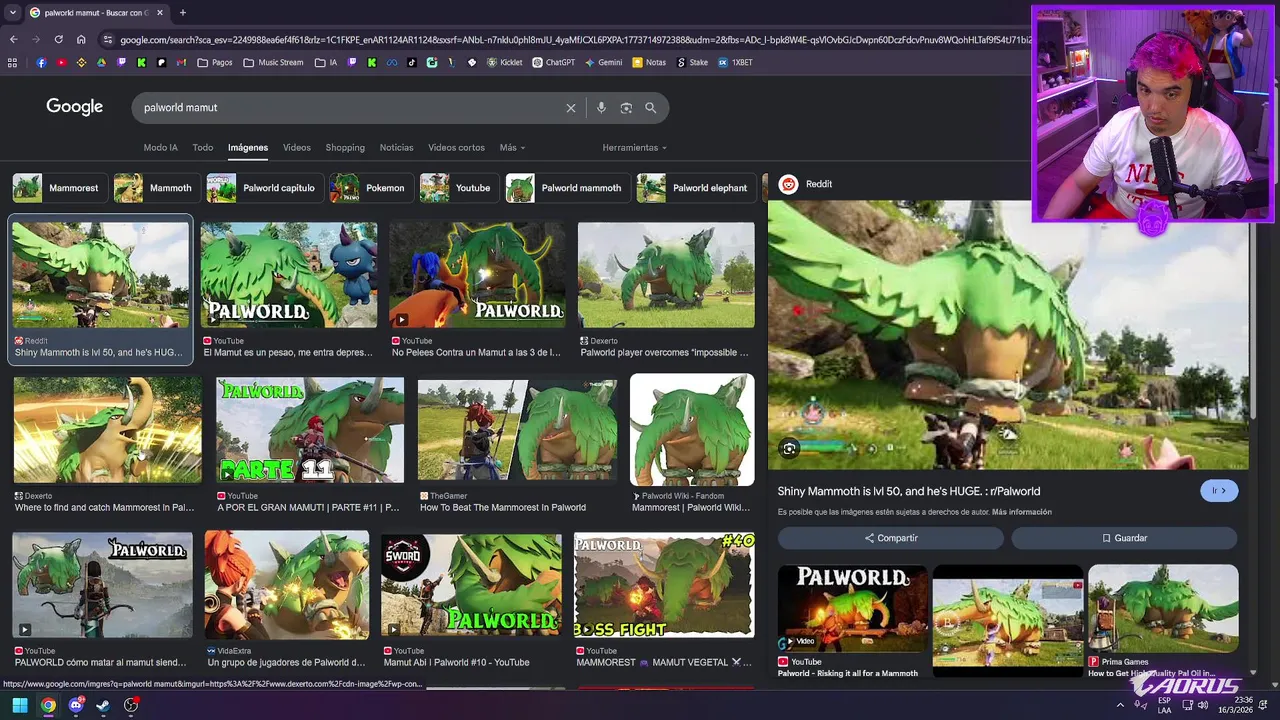The width and height of the screenshot is (1280, 720).
Task: Open A POR EL GRAN MAMUT thumbnail
Action: click(x=310, y=430)
